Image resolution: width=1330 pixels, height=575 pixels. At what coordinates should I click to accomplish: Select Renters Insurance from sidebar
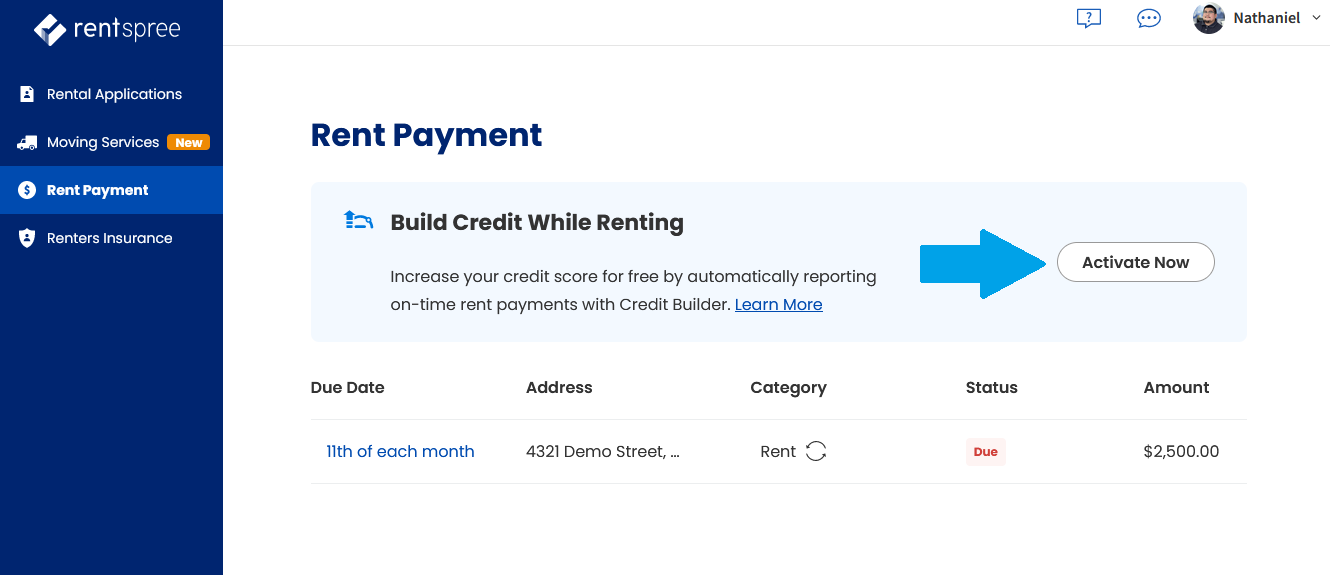(111, 238)
